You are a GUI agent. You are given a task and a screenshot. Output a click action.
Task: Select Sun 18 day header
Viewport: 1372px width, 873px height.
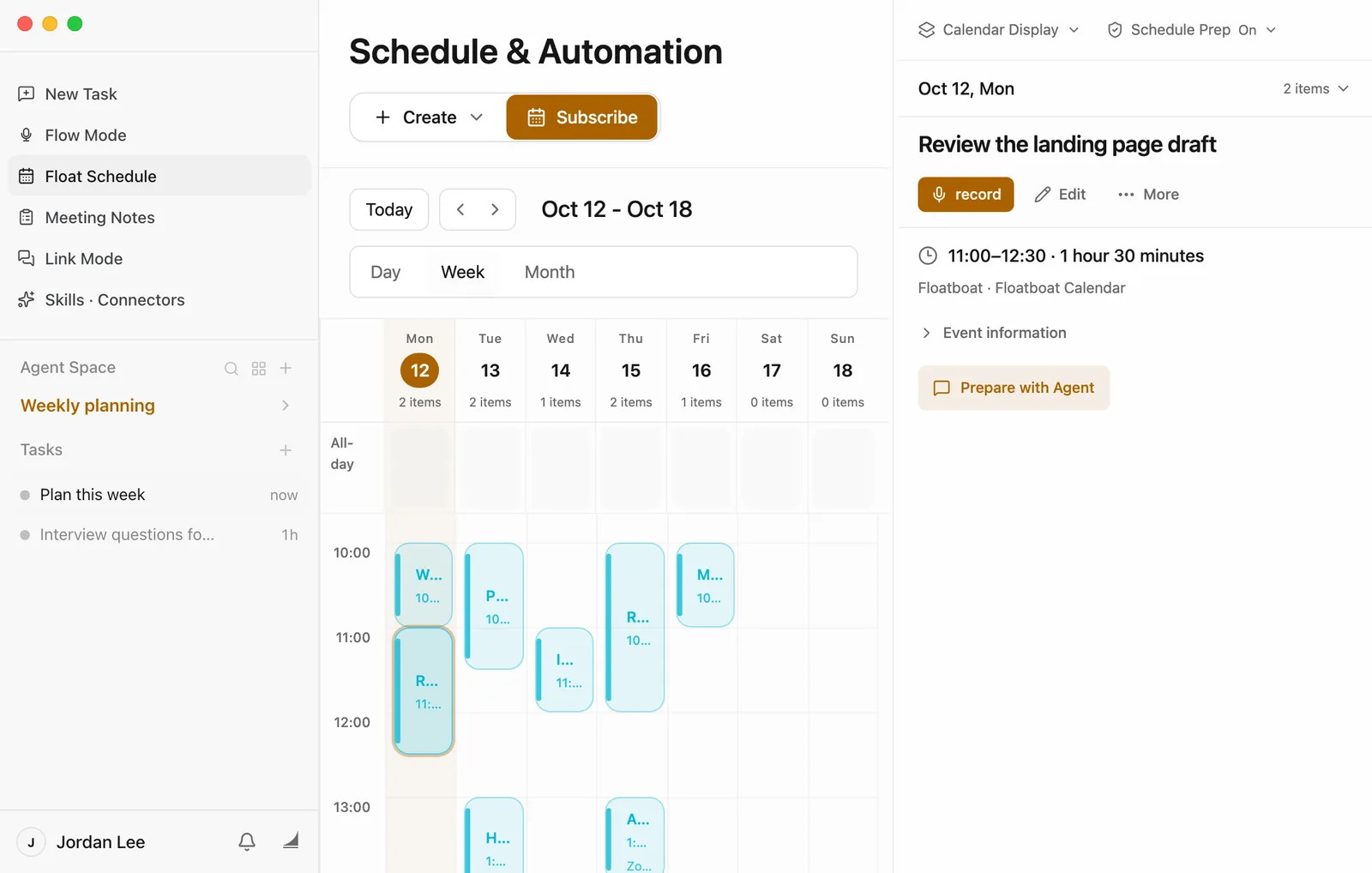pos(843,370)
